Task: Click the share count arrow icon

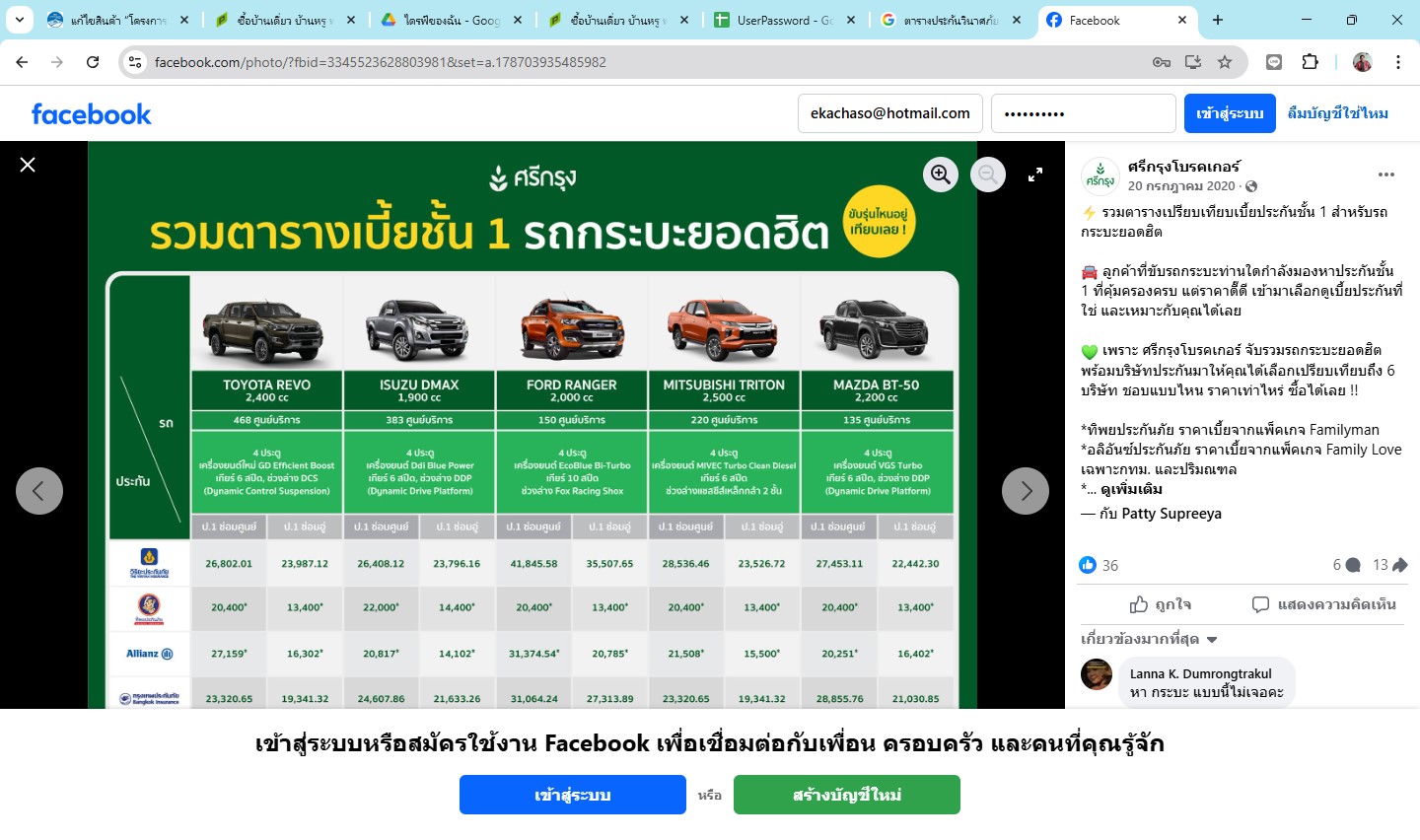Action: click(x=1400, y=565)
